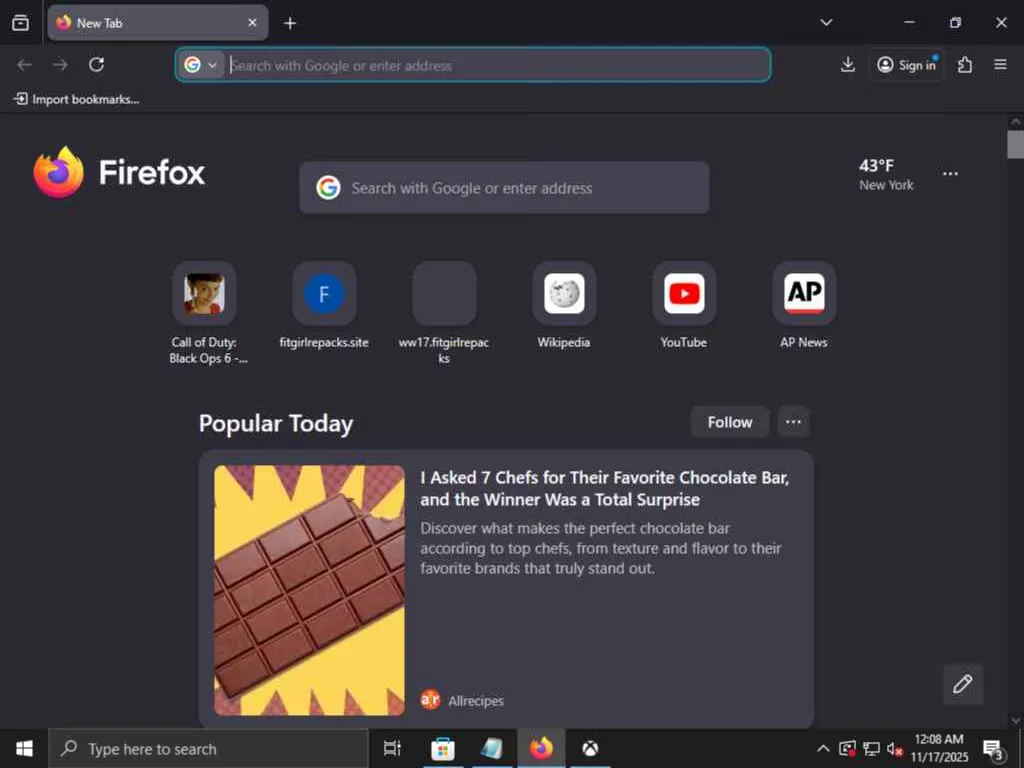Open the 7 Chefs chocolate bar headline

point(605,488)
